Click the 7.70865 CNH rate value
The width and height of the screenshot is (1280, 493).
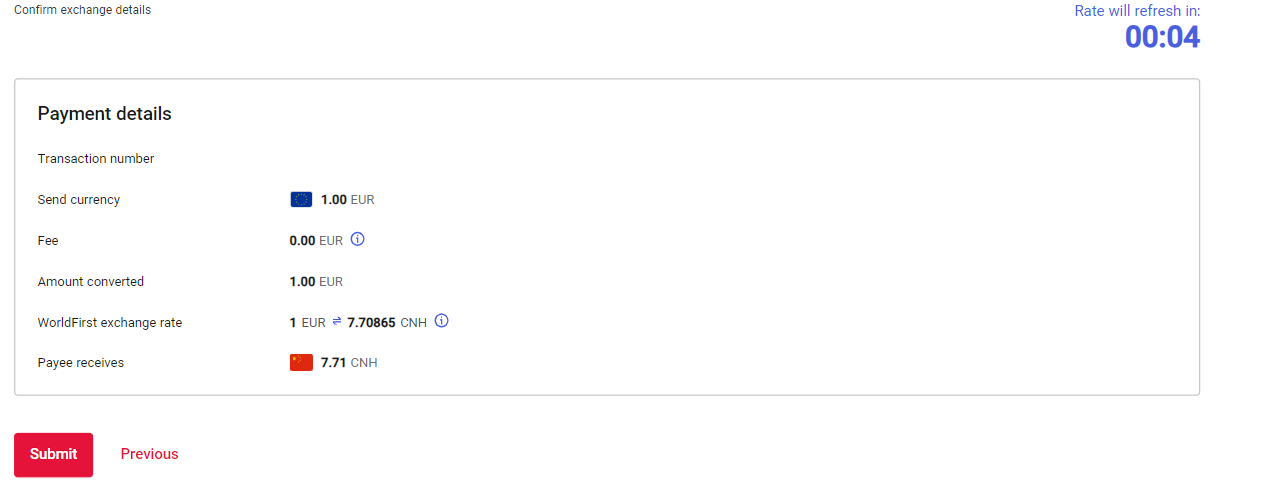pyautogui.click(x=387, y=323)
